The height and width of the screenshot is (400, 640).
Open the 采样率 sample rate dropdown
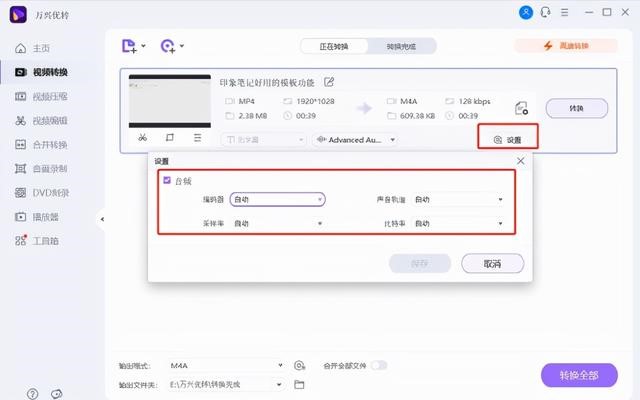pyautogui.click(x=278, y=223)
